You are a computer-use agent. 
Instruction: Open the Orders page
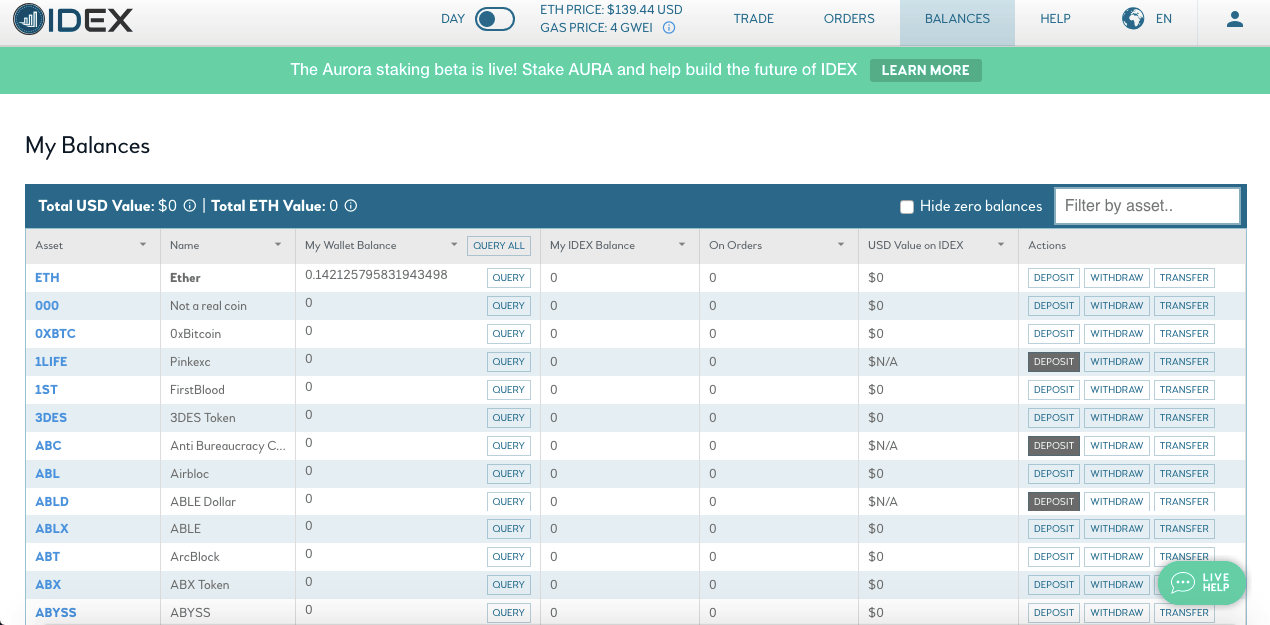tap(849, 19)
